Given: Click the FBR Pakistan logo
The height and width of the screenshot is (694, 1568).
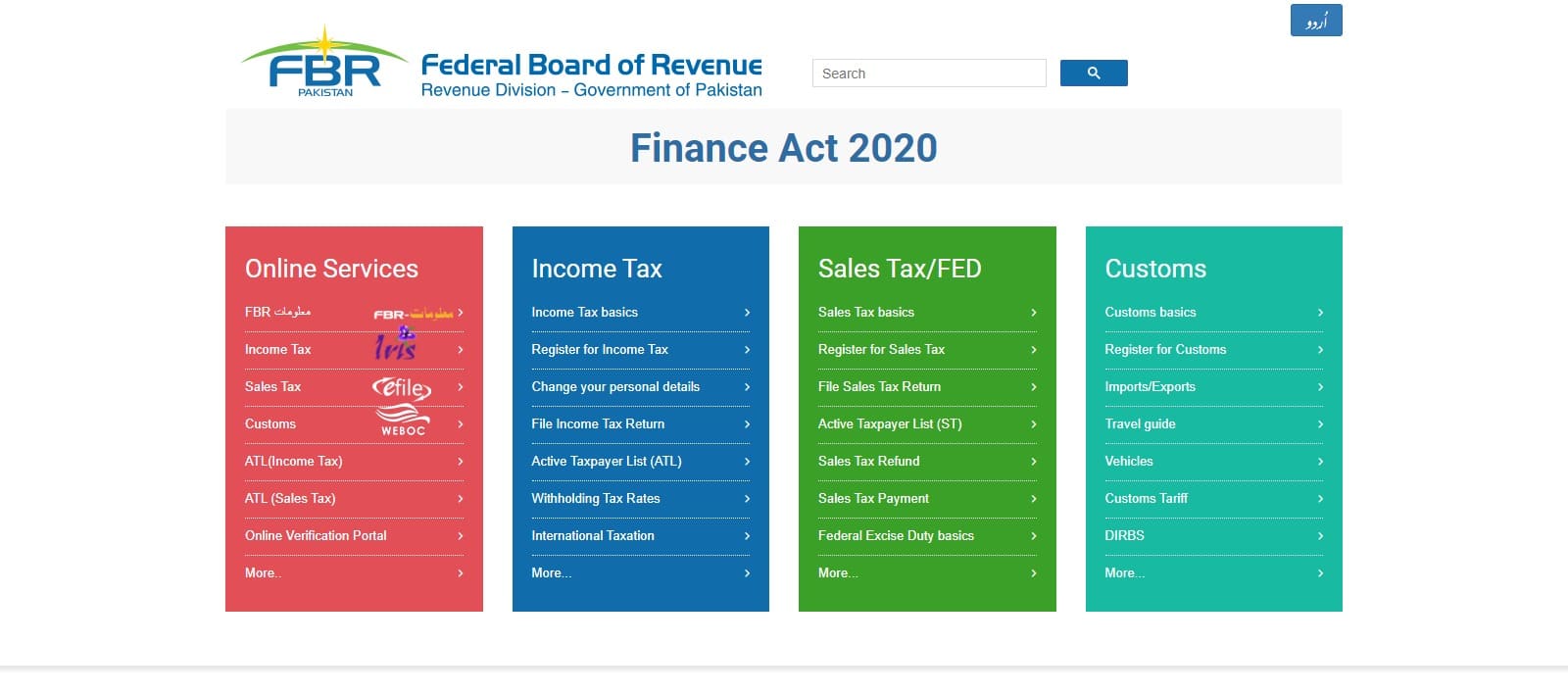Looking at the screenshot, I should click(x=323, y=65).
